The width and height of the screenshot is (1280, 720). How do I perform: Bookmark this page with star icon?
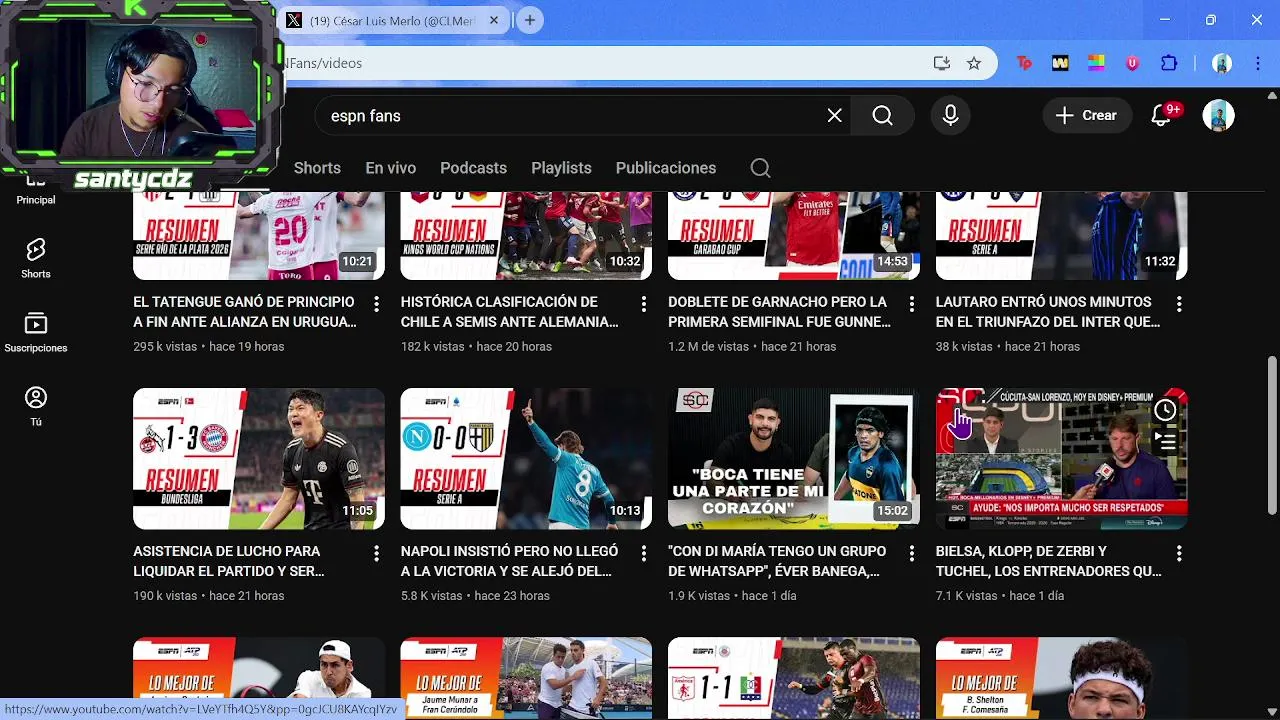tap(974, 63)
